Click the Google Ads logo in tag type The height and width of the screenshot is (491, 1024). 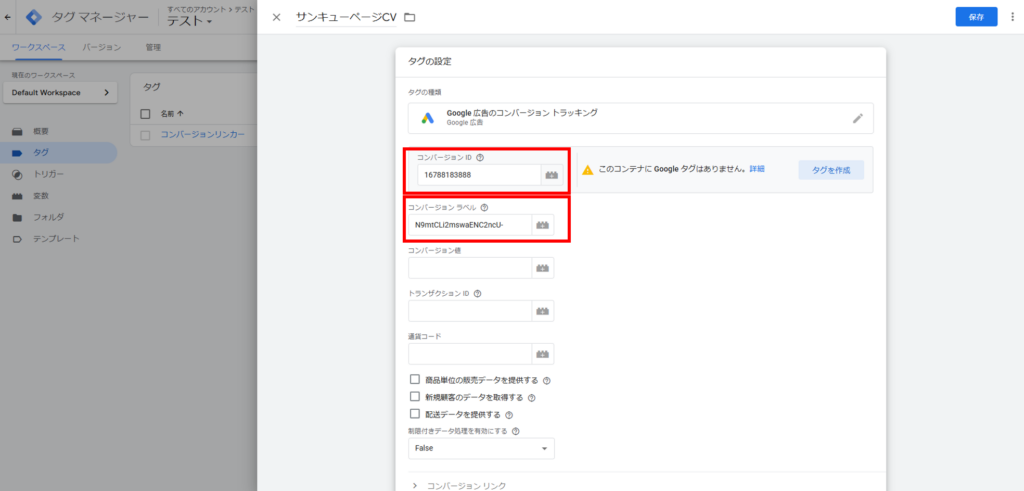pos(428,118)
